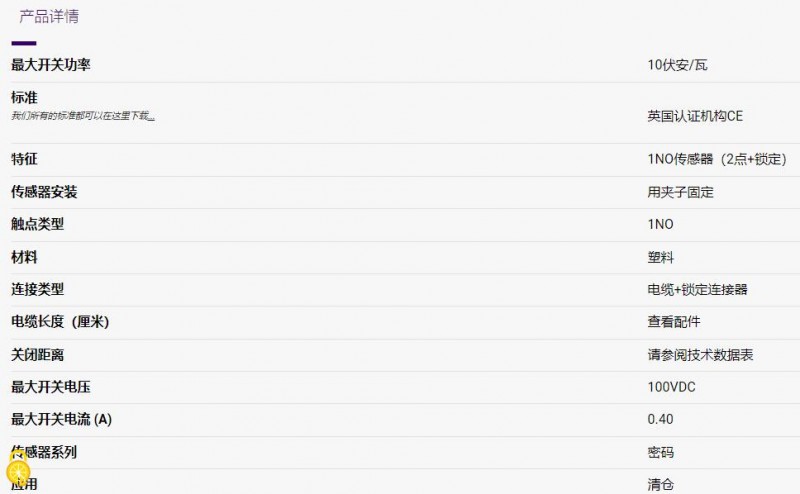Click the 清仓 application value
The width and height of the screenshot is (800, 494).
(660, 484)
